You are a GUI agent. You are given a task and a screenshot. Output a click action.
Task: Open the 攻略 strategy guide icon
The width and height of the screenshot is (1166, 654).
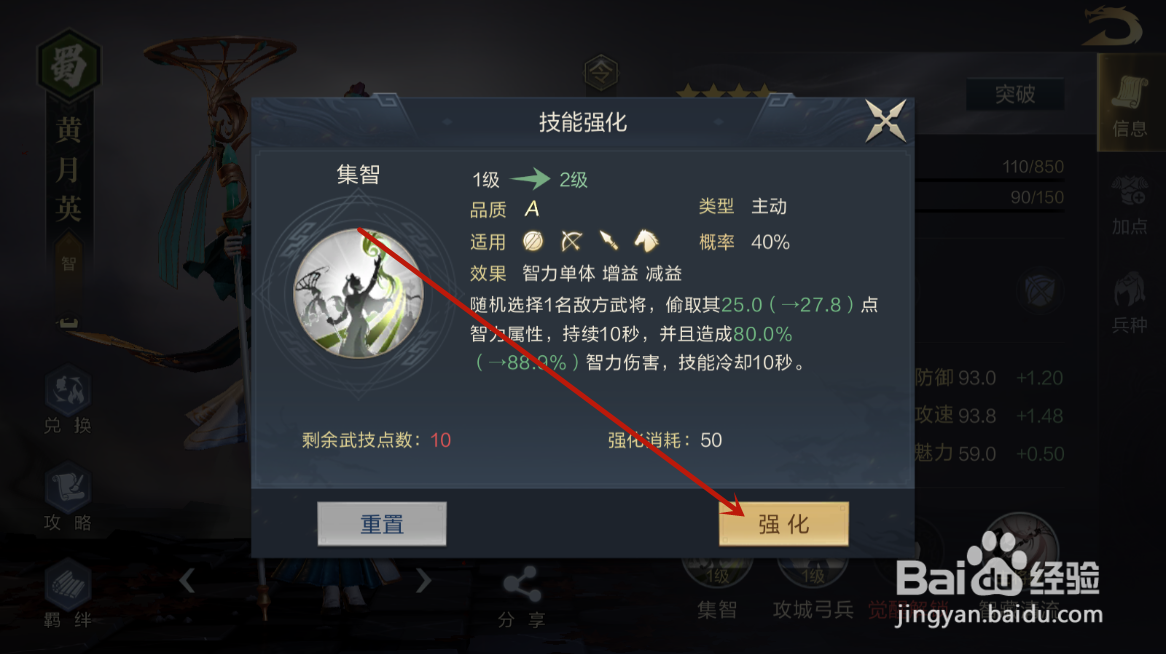pyautogui.click(x=68, y=497)
